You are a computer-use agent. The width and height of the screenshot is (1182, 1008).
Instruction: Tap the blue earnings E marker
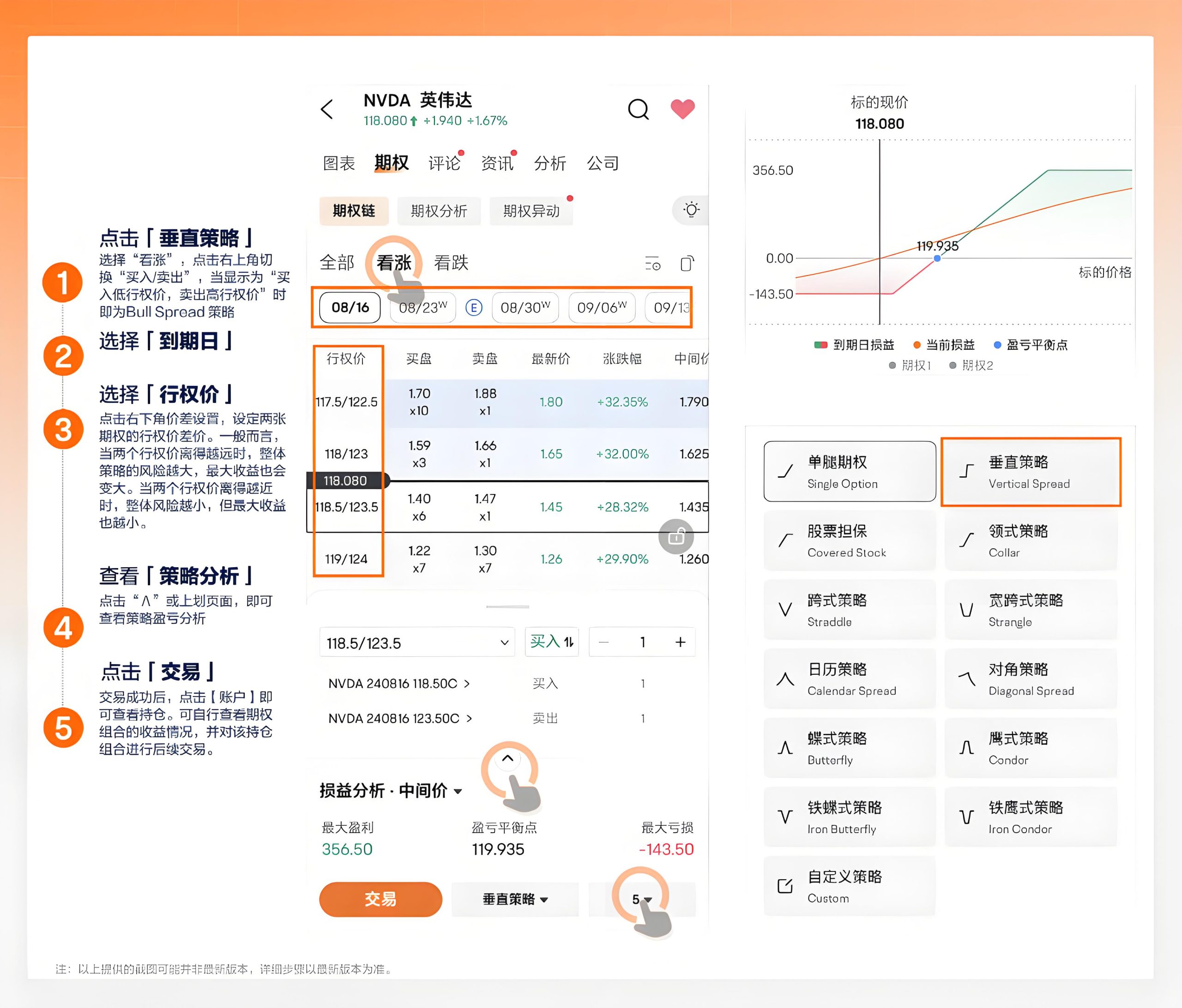coord(473,308)
